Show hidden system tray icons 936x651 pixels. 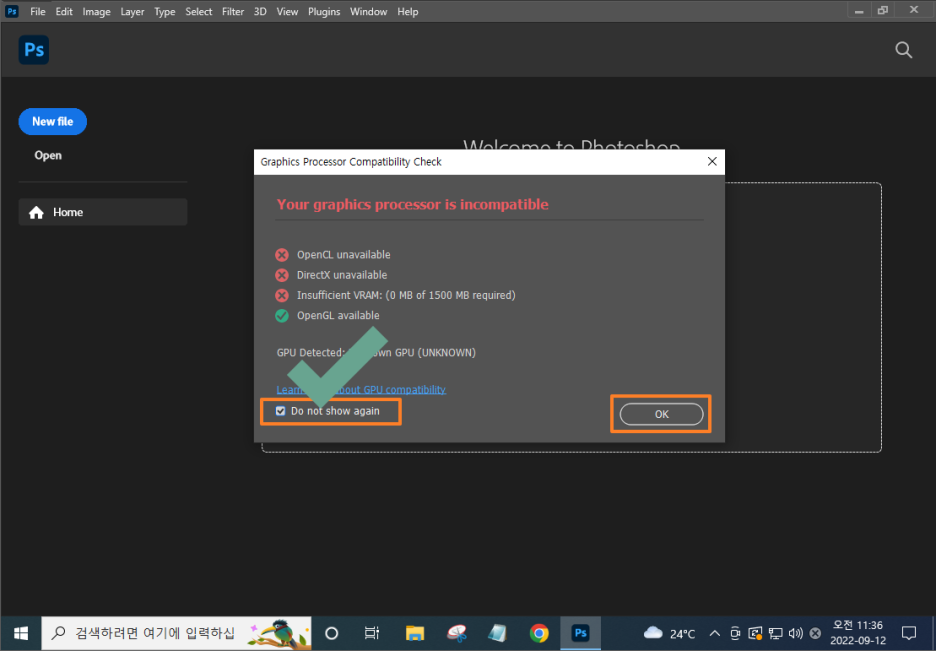click(715, 633)
